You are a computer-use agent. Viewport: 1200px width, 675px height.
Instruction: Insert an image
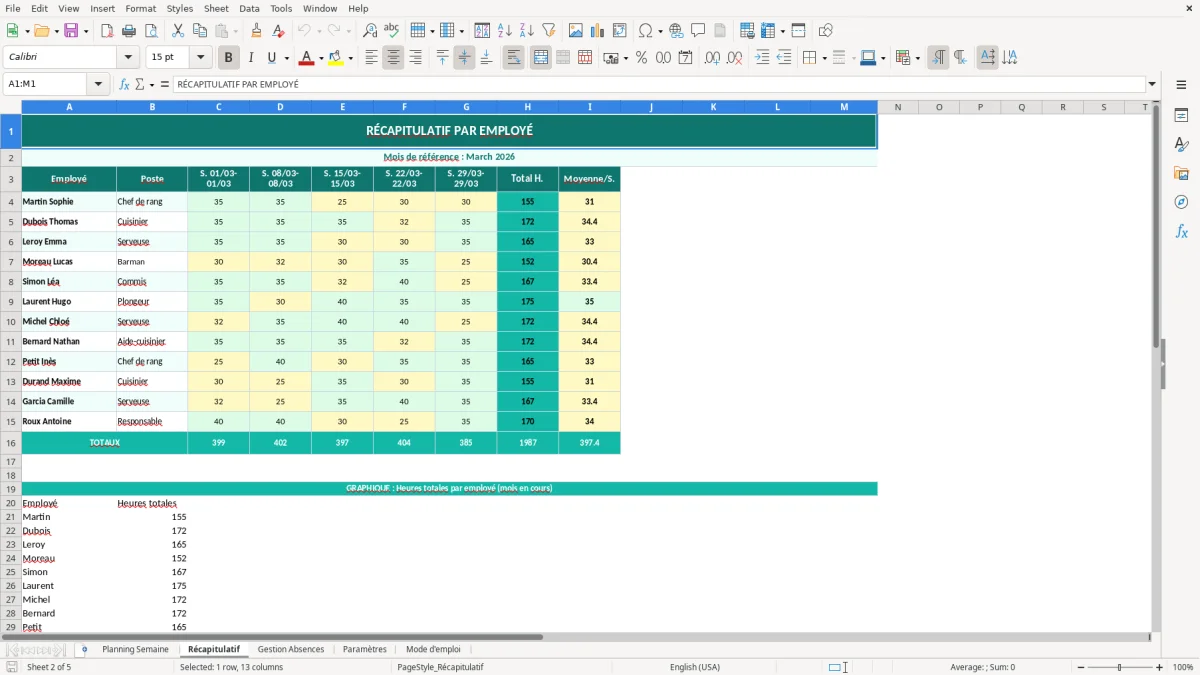(576, 31)
